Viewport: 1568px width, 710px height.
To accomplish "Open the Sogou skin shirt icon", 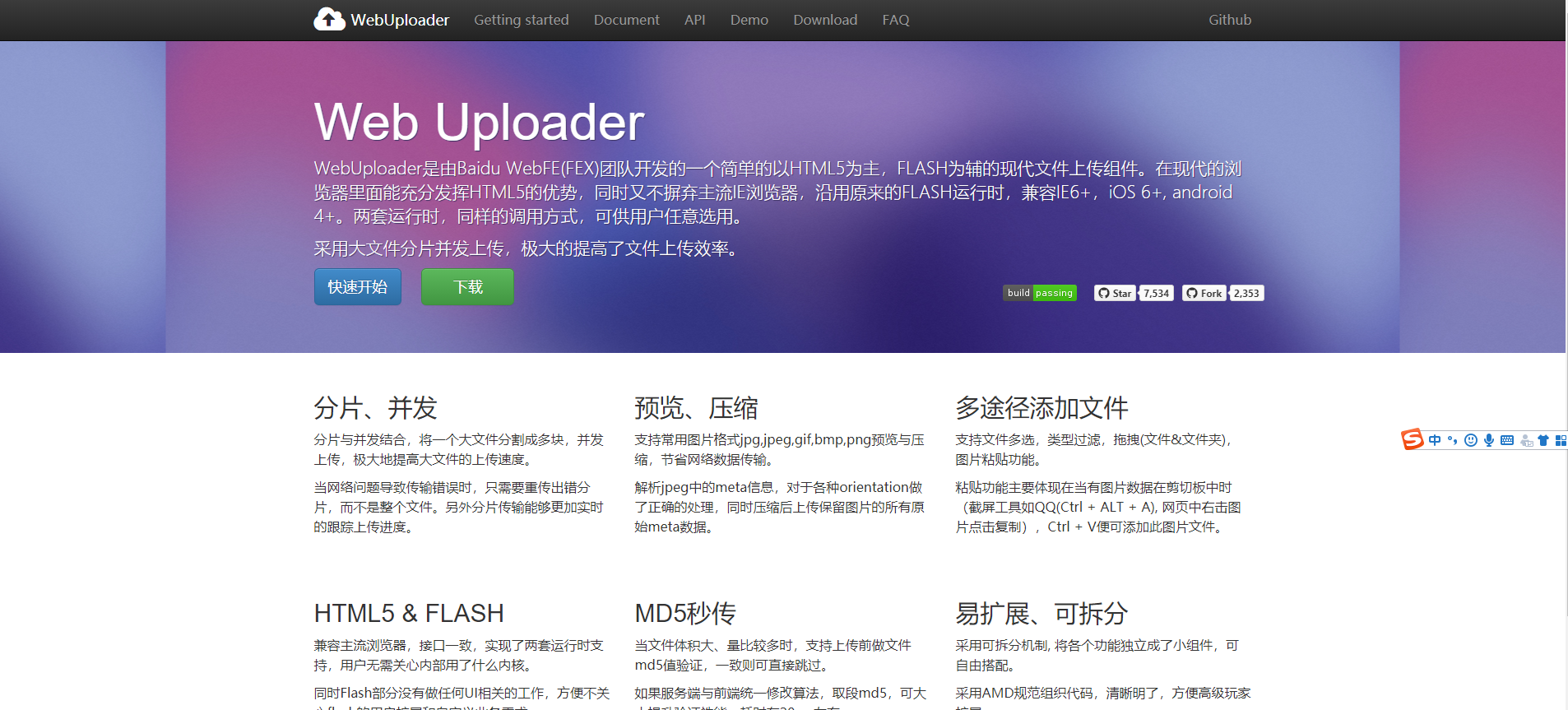I will (1543, 440).
